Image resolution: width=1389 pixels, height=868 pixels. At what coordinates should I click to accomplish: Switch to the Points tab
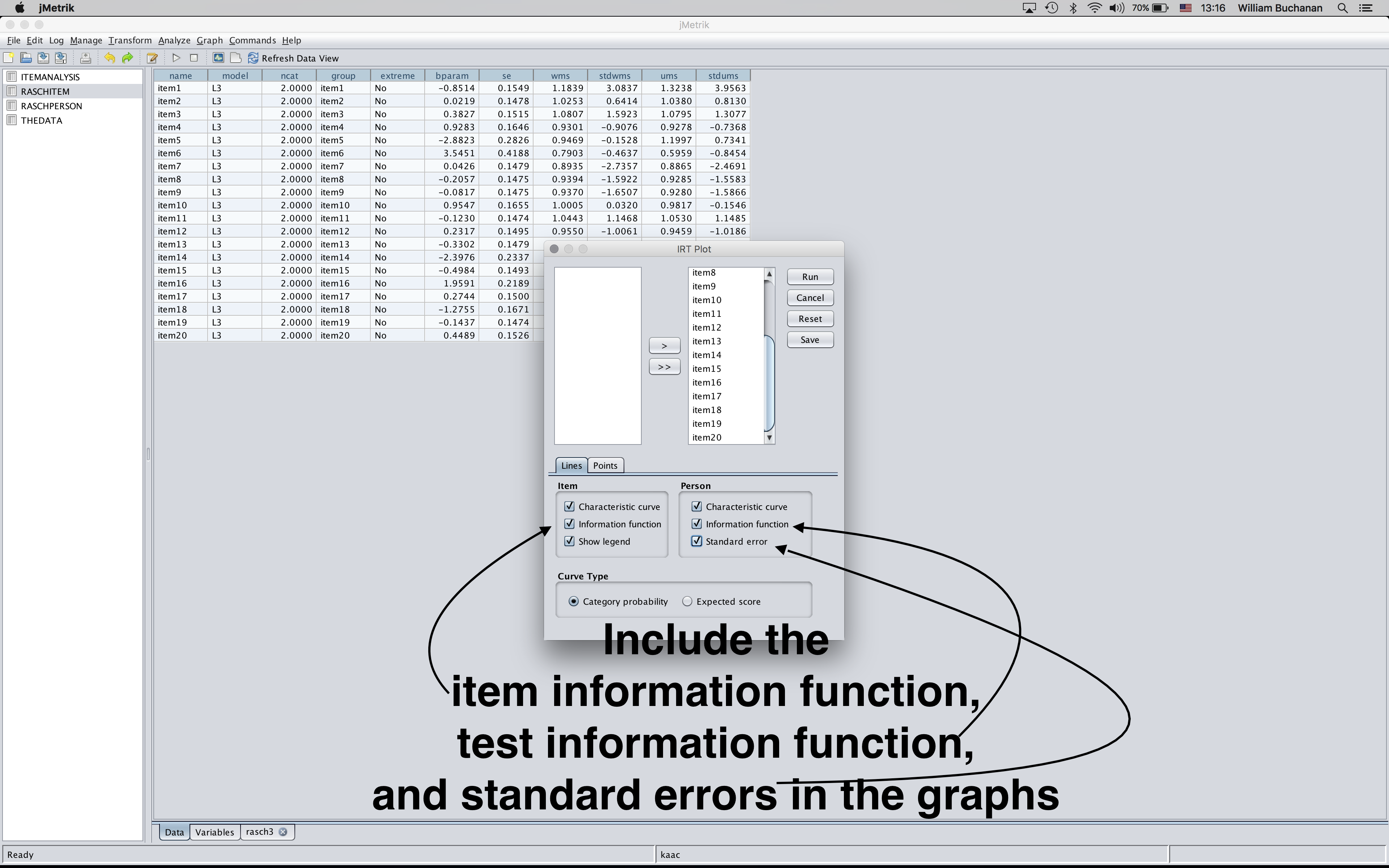point(606,465)
